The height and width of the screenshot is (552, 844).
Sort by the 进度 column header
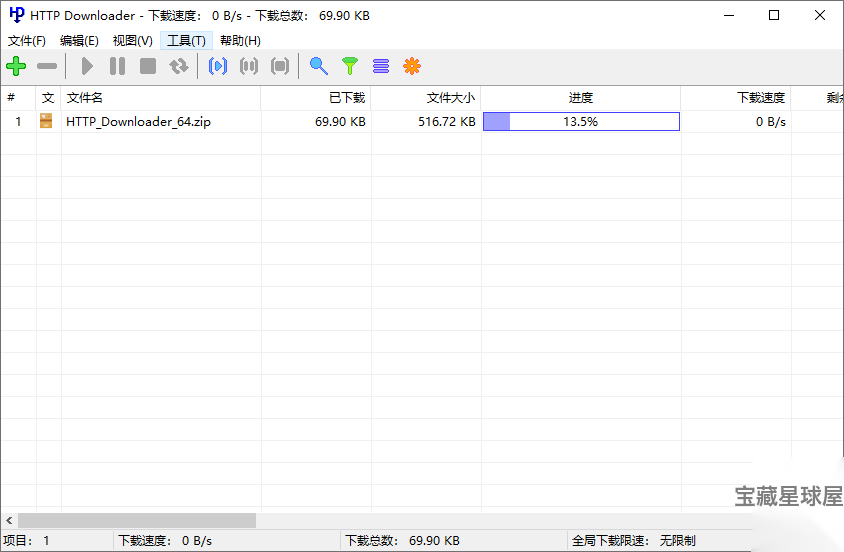[581, 98]
